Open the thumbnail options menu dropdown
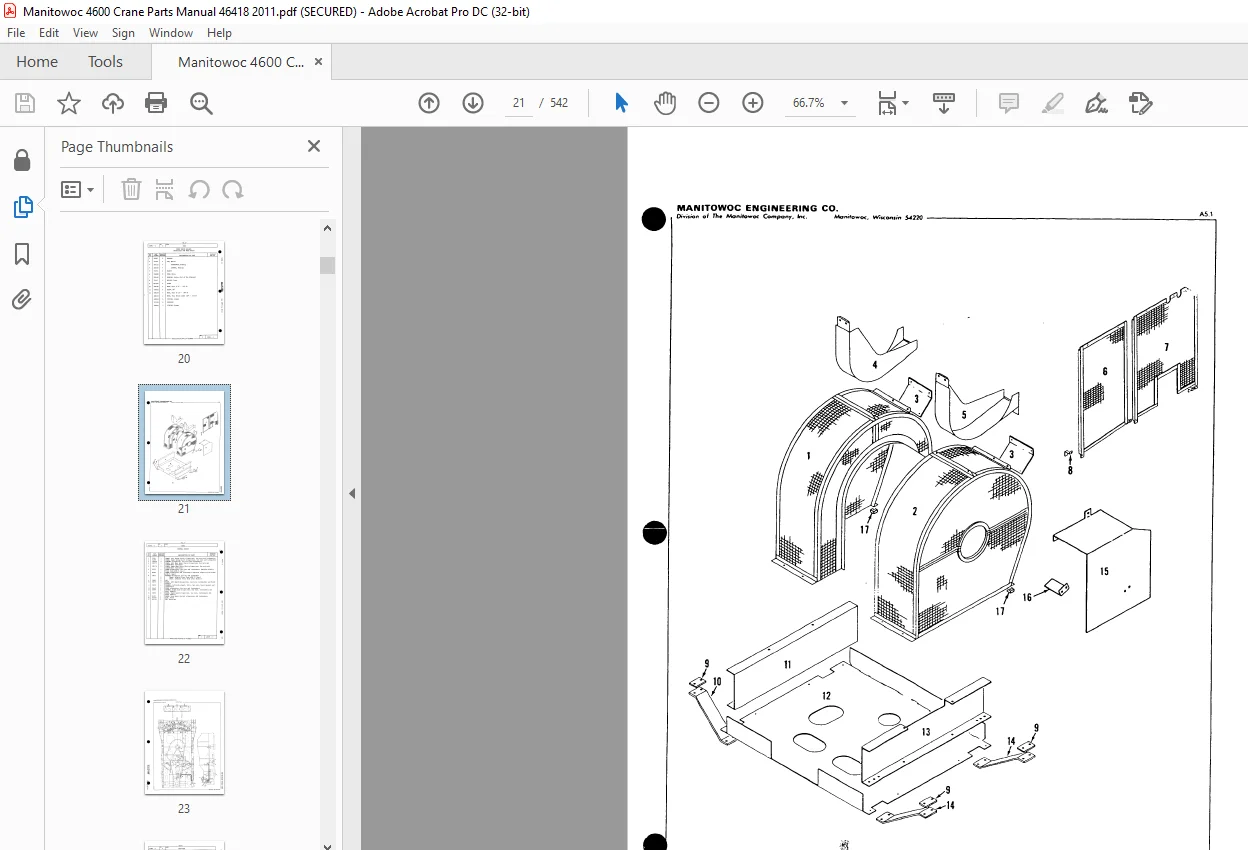1248x850 pixels. click(77, 190)
